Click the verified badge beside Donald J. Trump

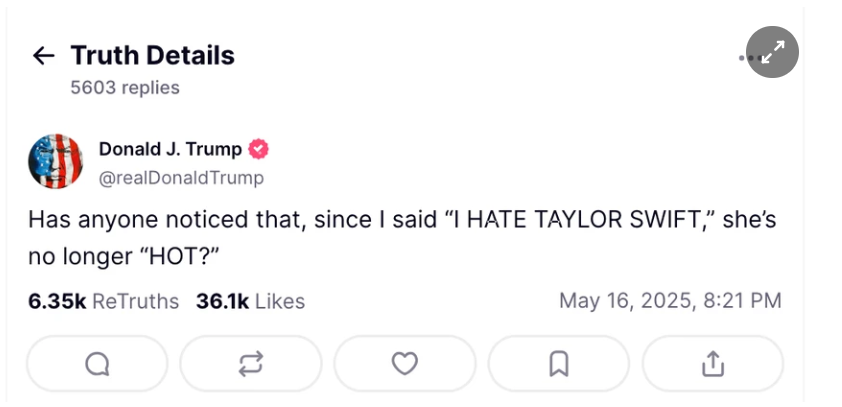258,150
